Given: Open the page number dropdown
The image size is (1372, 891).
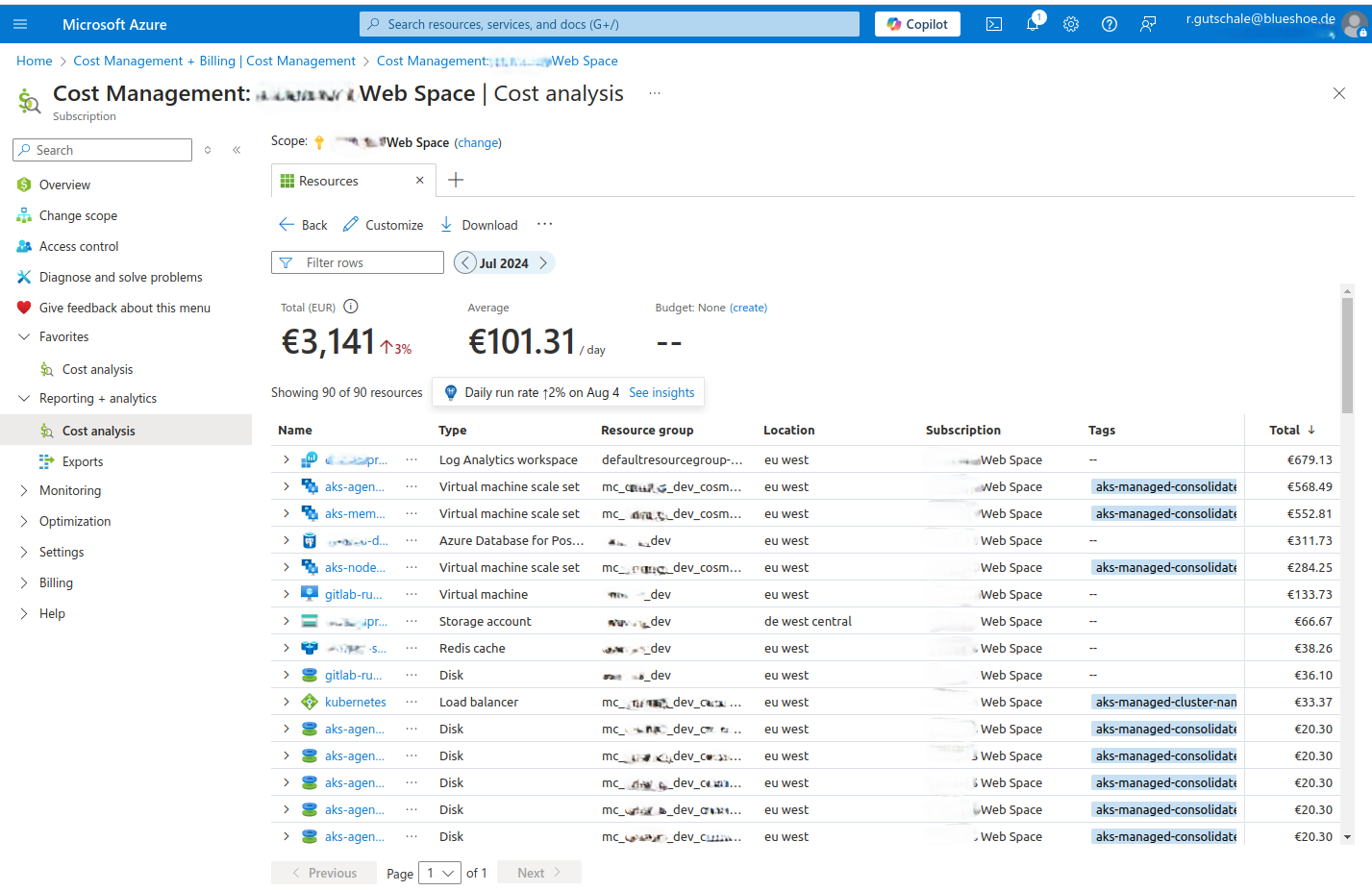Looking at the screenshot, I should point(440,873).
